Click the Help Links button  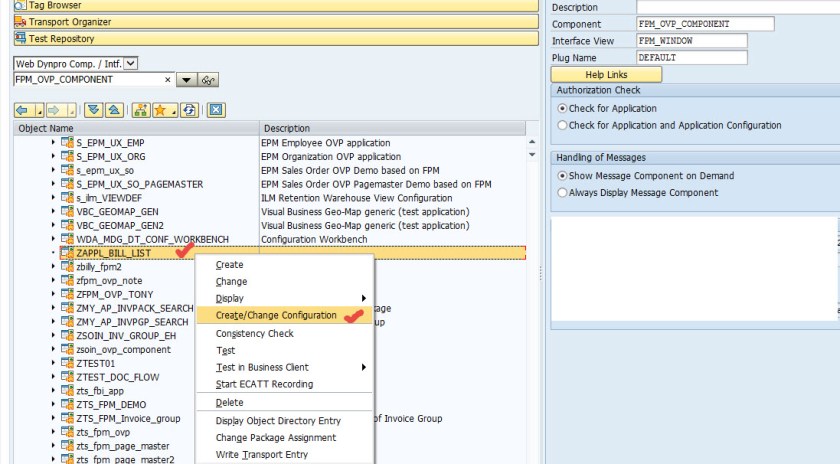coord(606,74)
